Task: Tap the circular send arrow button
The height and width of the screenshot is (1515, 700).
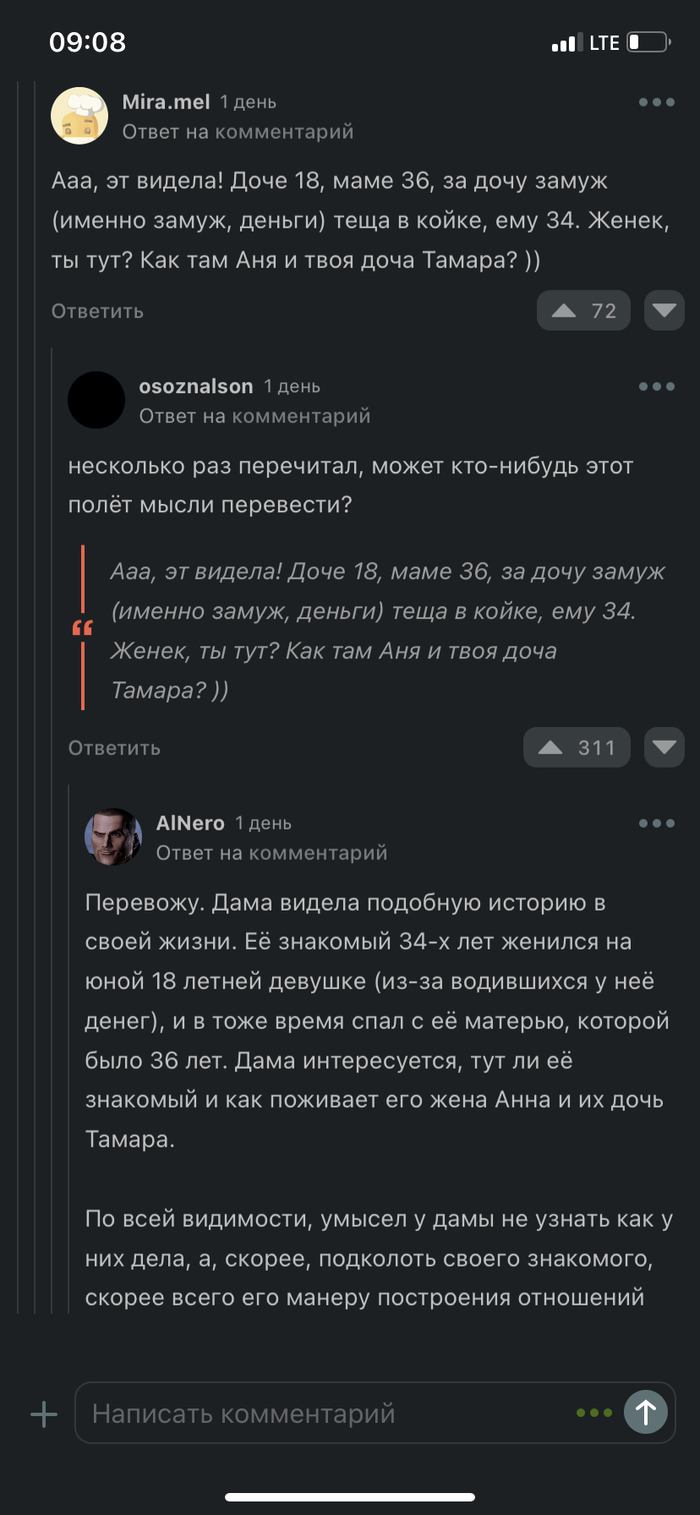Action: pos(646,1413)
